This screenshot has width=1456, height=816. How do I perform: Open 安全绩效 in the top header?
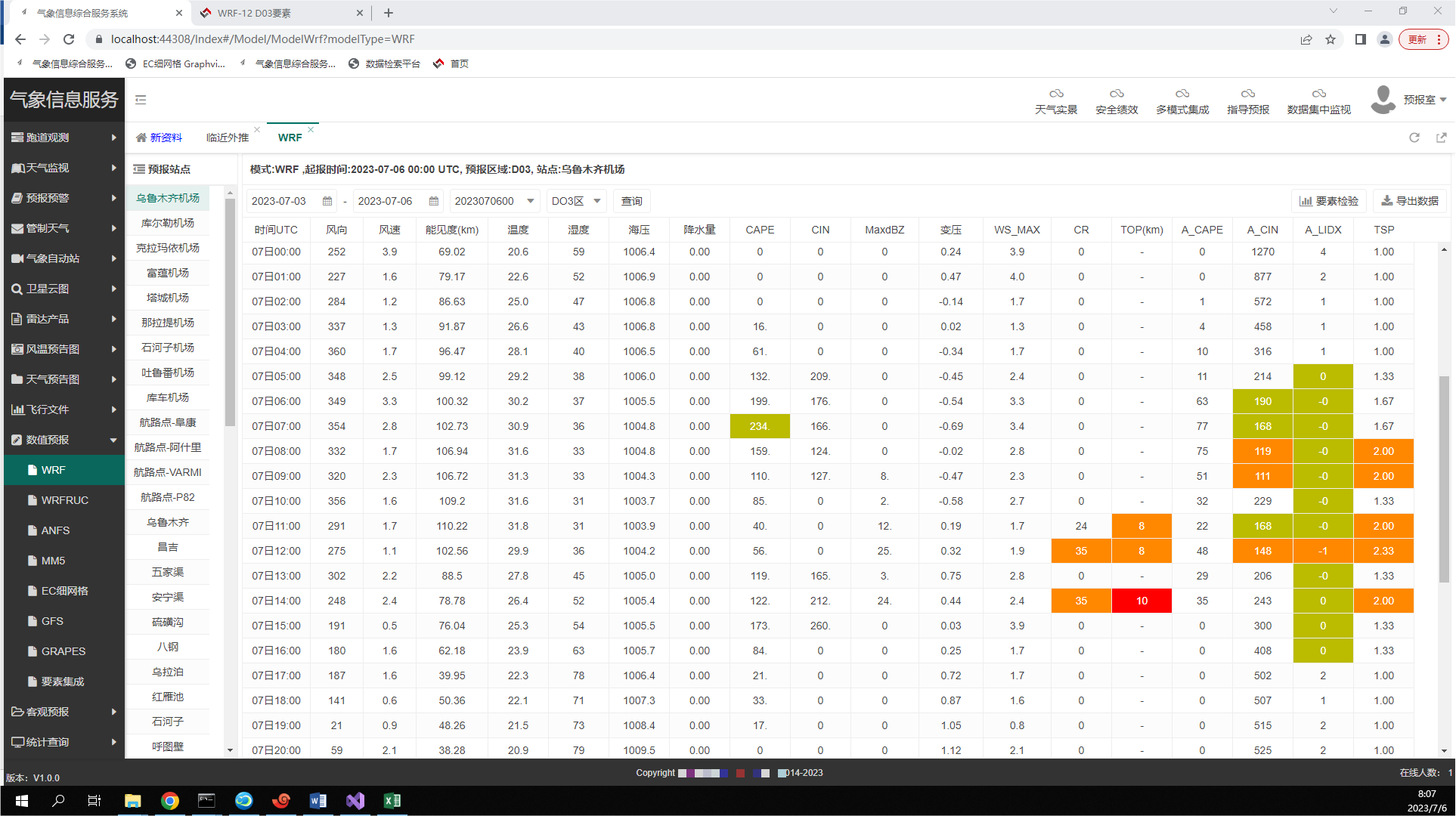[1117, 101]
